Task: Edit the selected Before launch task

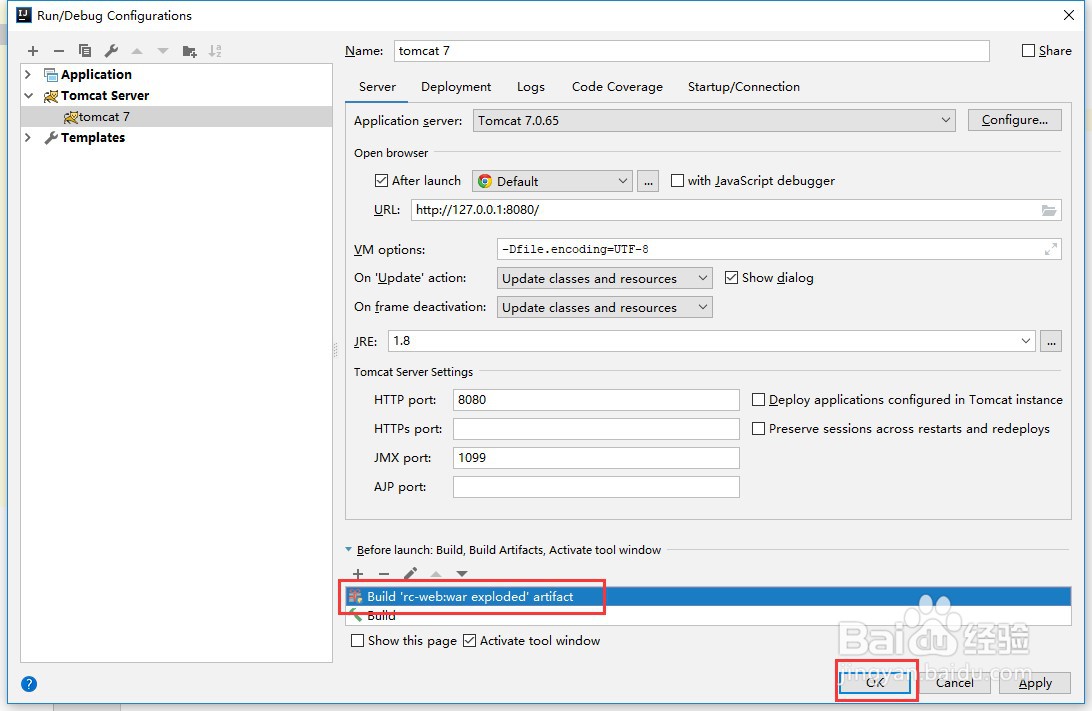Action: (410, 574)
